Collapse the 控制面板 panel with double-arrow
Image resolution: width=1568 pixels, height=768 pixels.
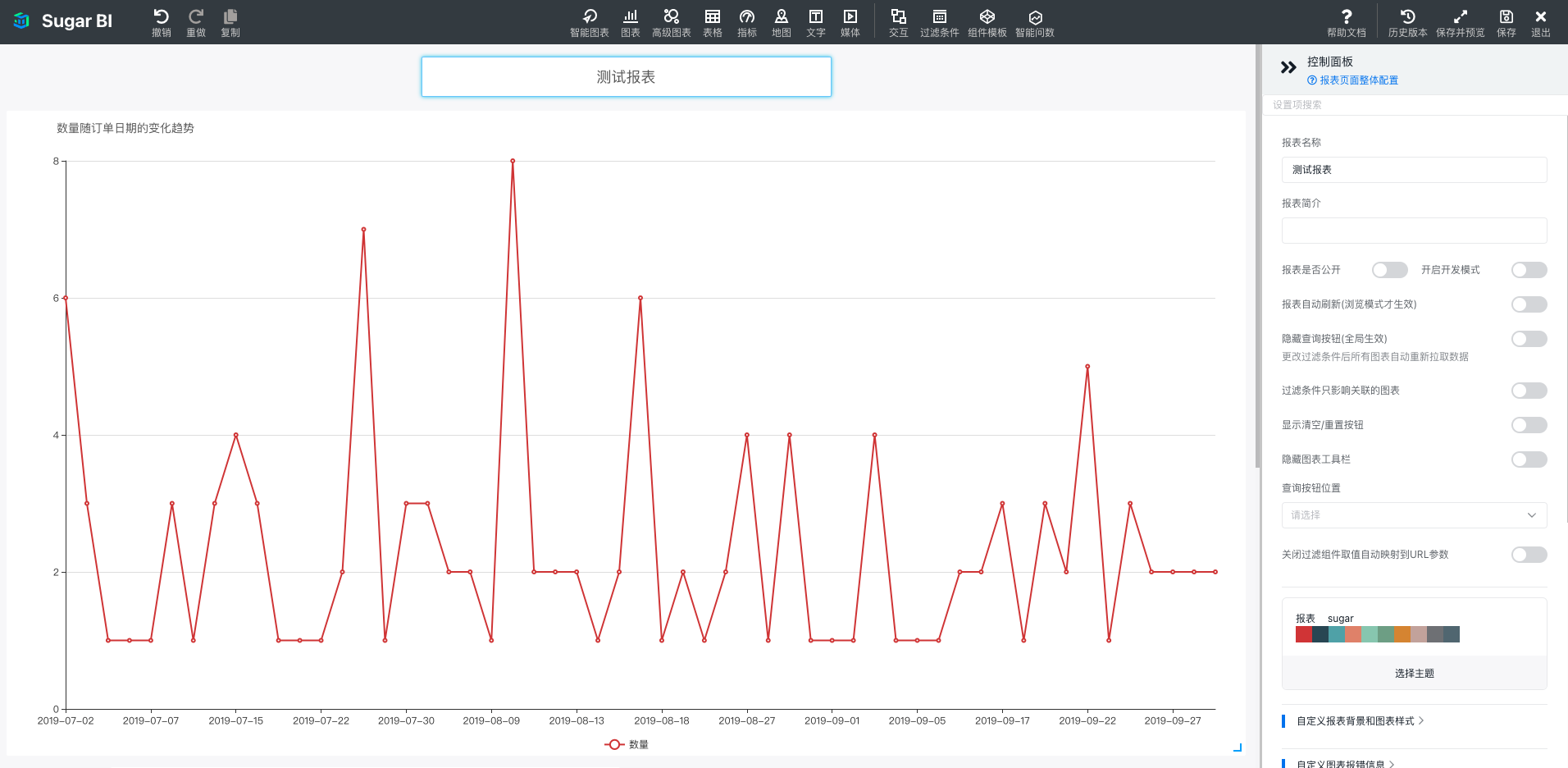1288,67
